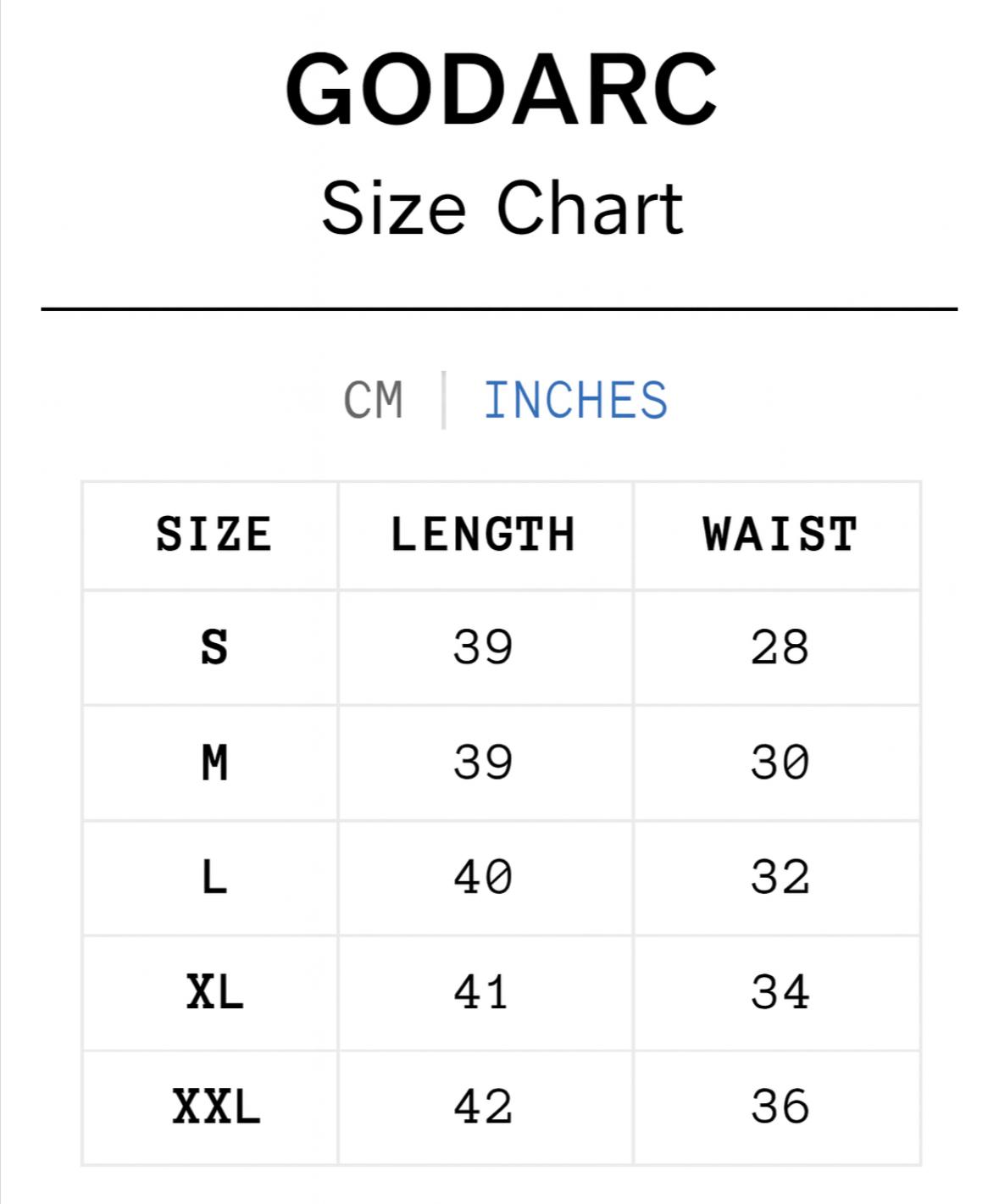The height and width of the screenshot is (1204, 999).
Task: Select the M size row label
Action: click(x=214, y=763)
